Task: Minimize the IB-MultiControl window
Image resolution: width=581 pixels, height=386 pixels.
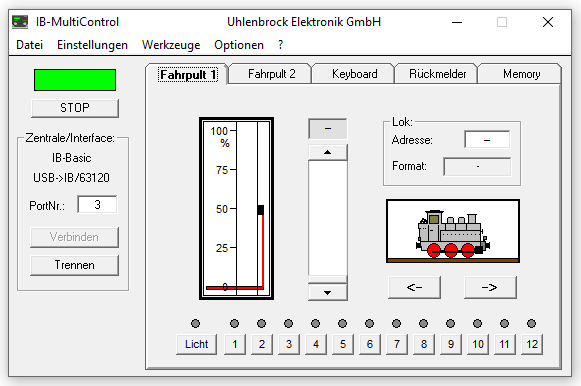Action: [457, 22]
